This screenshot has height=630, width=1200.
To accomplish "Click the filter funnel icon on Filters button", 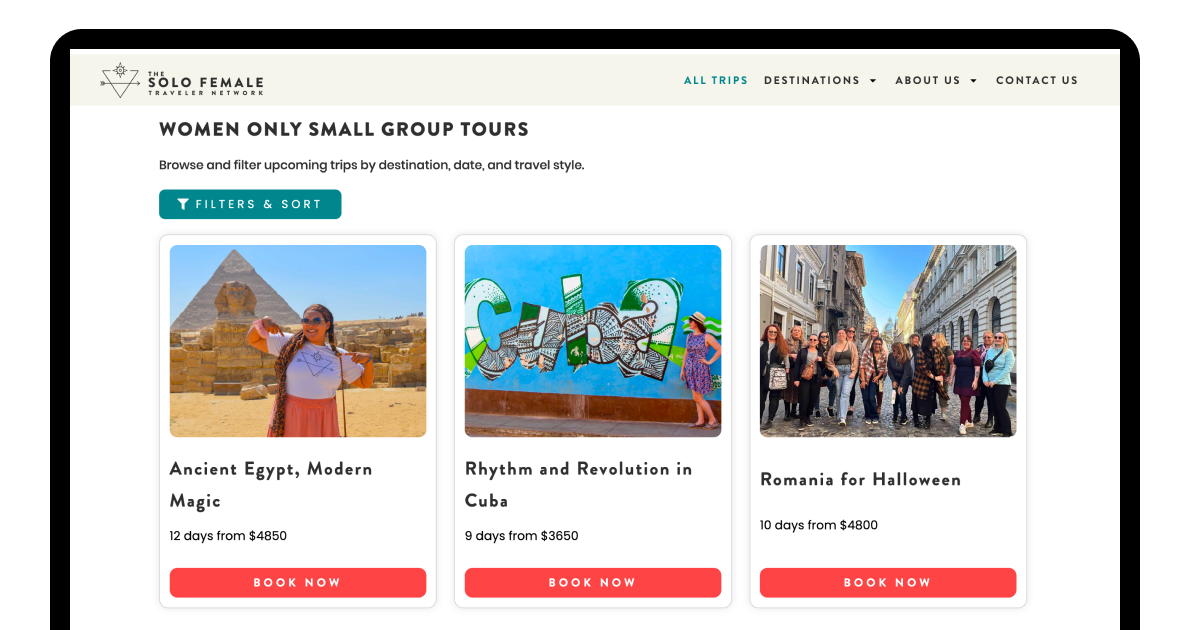I will point(183,204).
